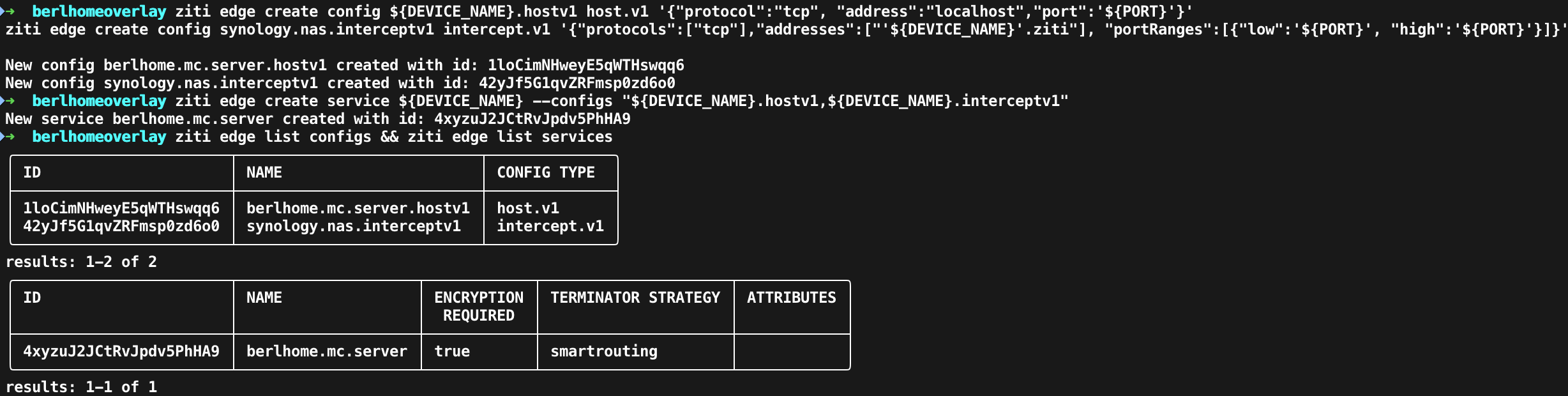The width and height of the screenshot is (1568, 396).
Task: Click the prompt arrow before the create service command
Action: (x=9, y=101)
